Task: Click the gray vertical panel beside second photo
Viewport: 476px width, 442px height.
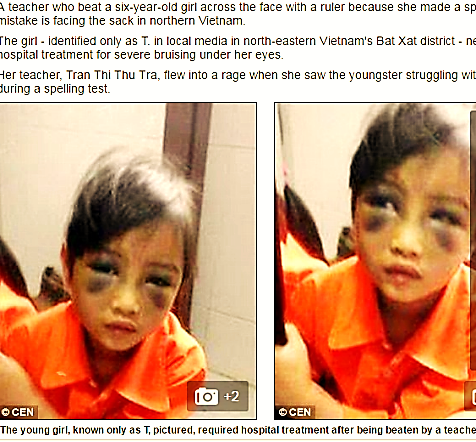Action: [473, 240]
